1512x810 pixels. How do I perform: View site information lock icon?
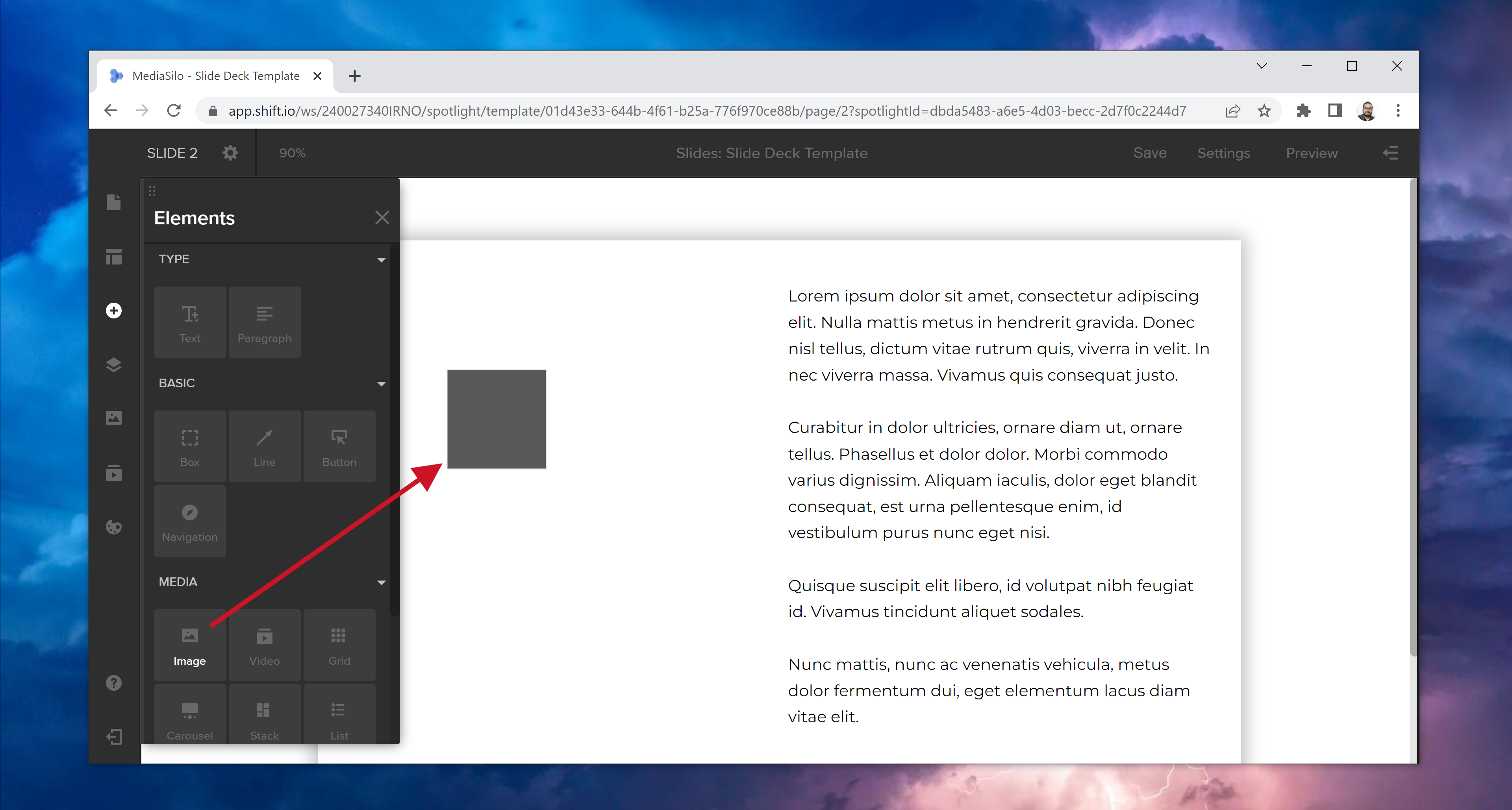pos(213,111)
